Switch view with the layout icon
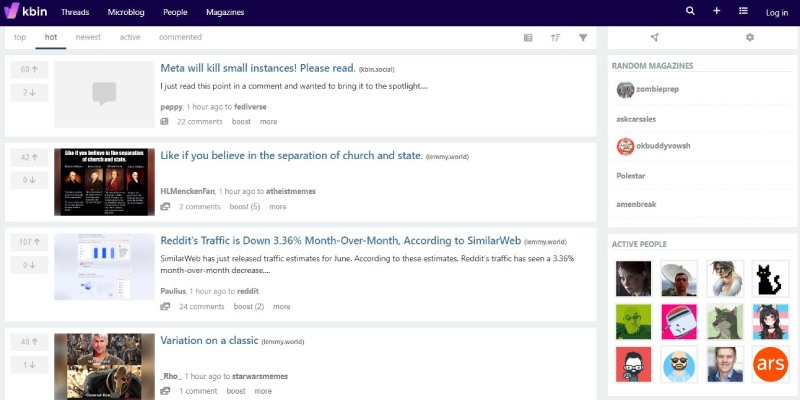 528,37
